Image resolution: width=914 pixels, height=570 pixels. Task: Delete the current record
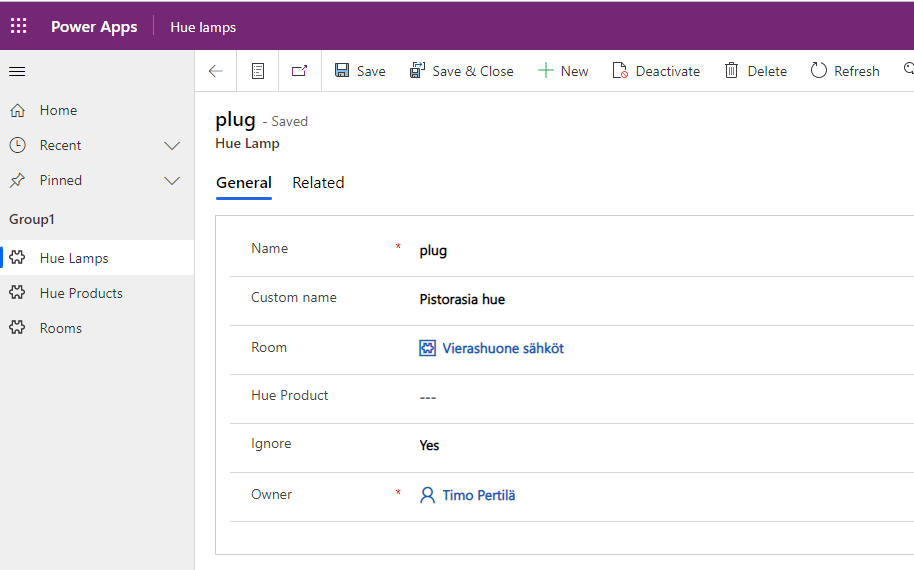(x=756, y=71)
